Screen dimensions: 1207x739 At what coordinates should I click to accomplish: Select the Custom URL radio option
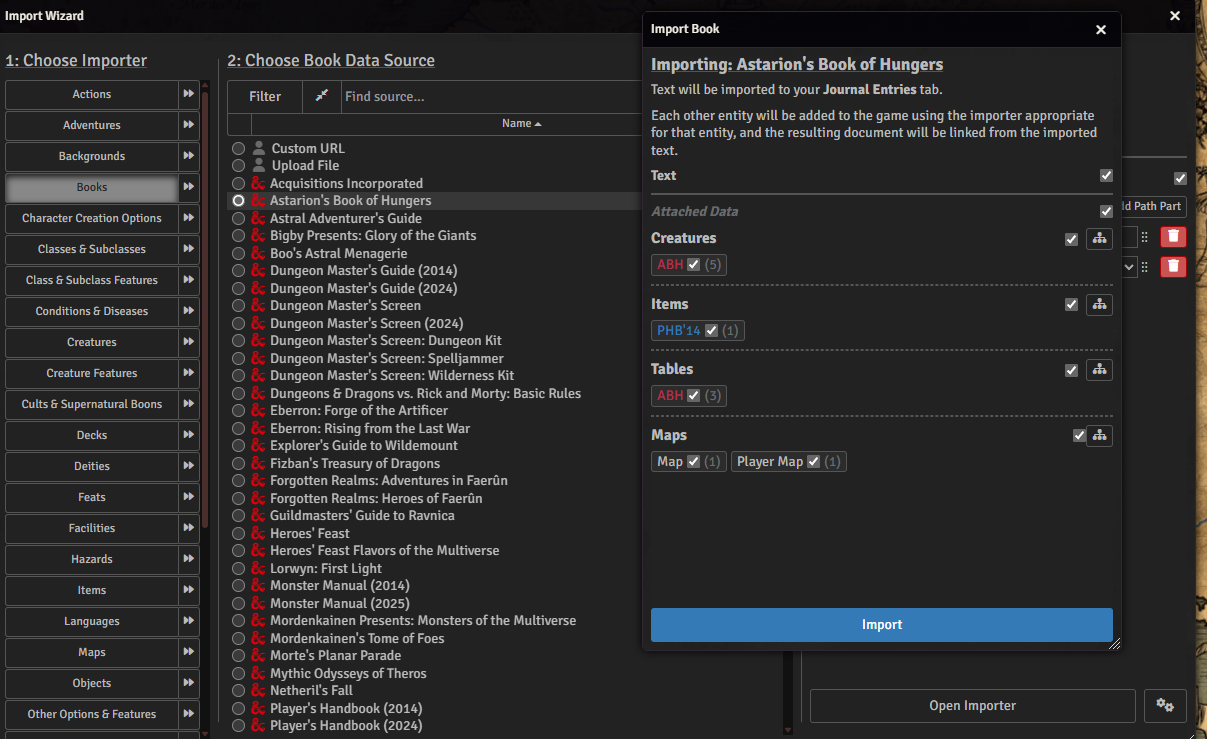pyautogui.click(x=238, y=148)
